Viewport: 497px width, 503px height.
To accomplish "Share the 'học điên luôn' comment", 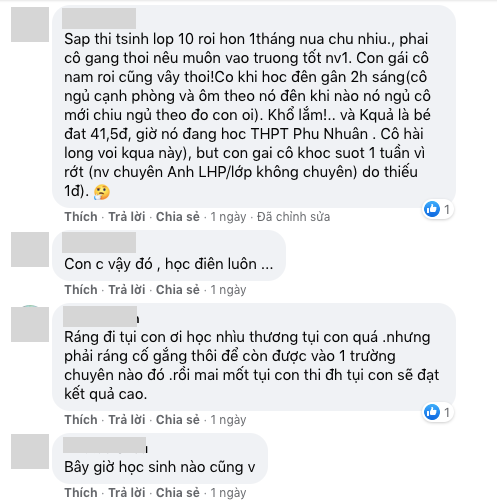I will tap(178, 290).
